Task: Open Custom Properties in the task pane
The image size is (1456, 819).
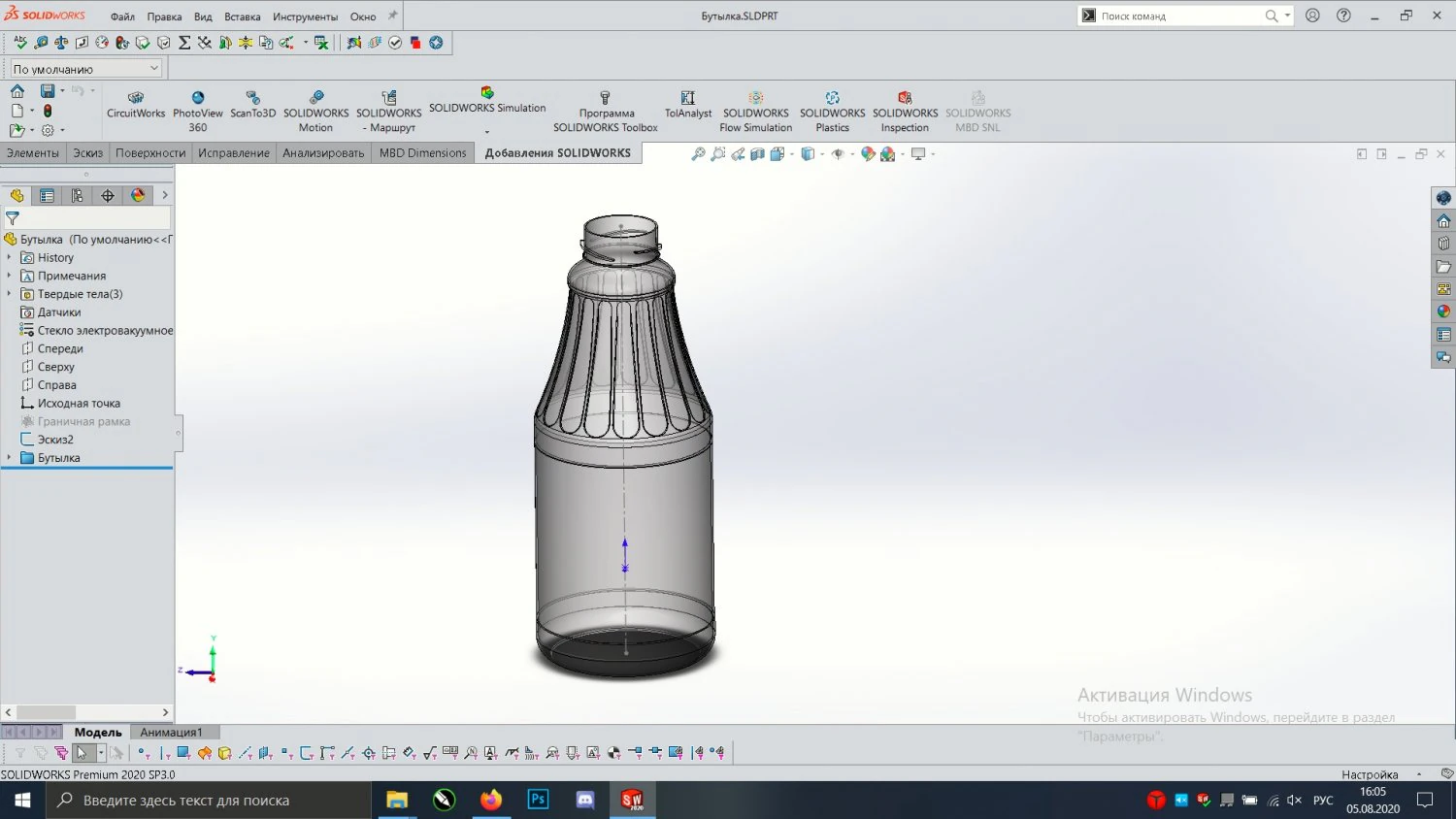Action: click(x=1443, y=335)
